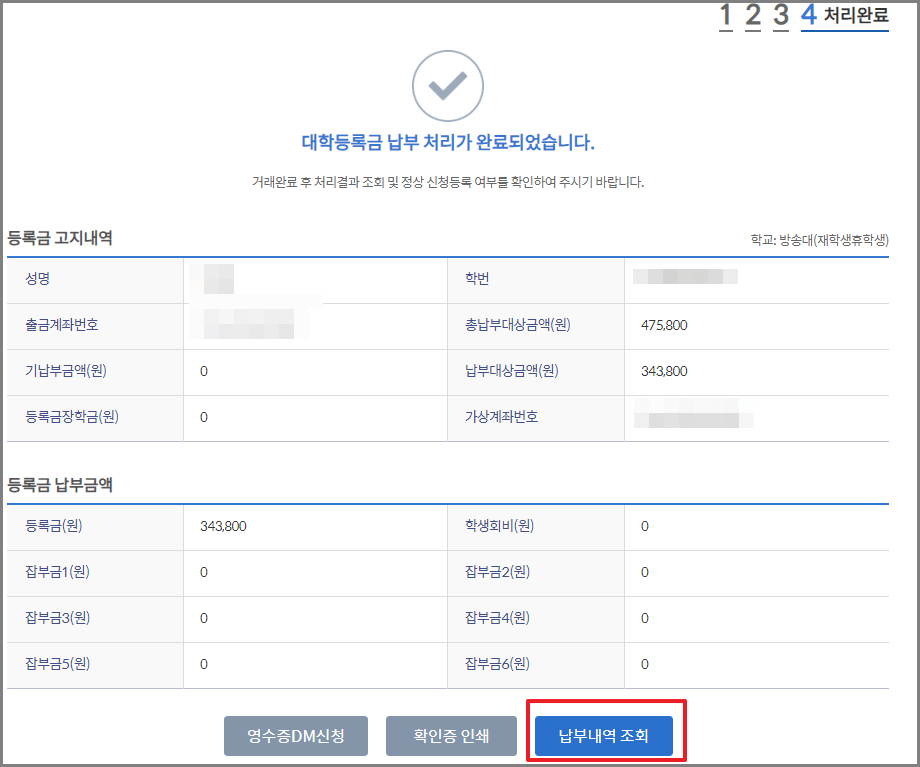The image size is (920, 767).
Task: Click the 영수증DM신청 button
Action: 295,736
